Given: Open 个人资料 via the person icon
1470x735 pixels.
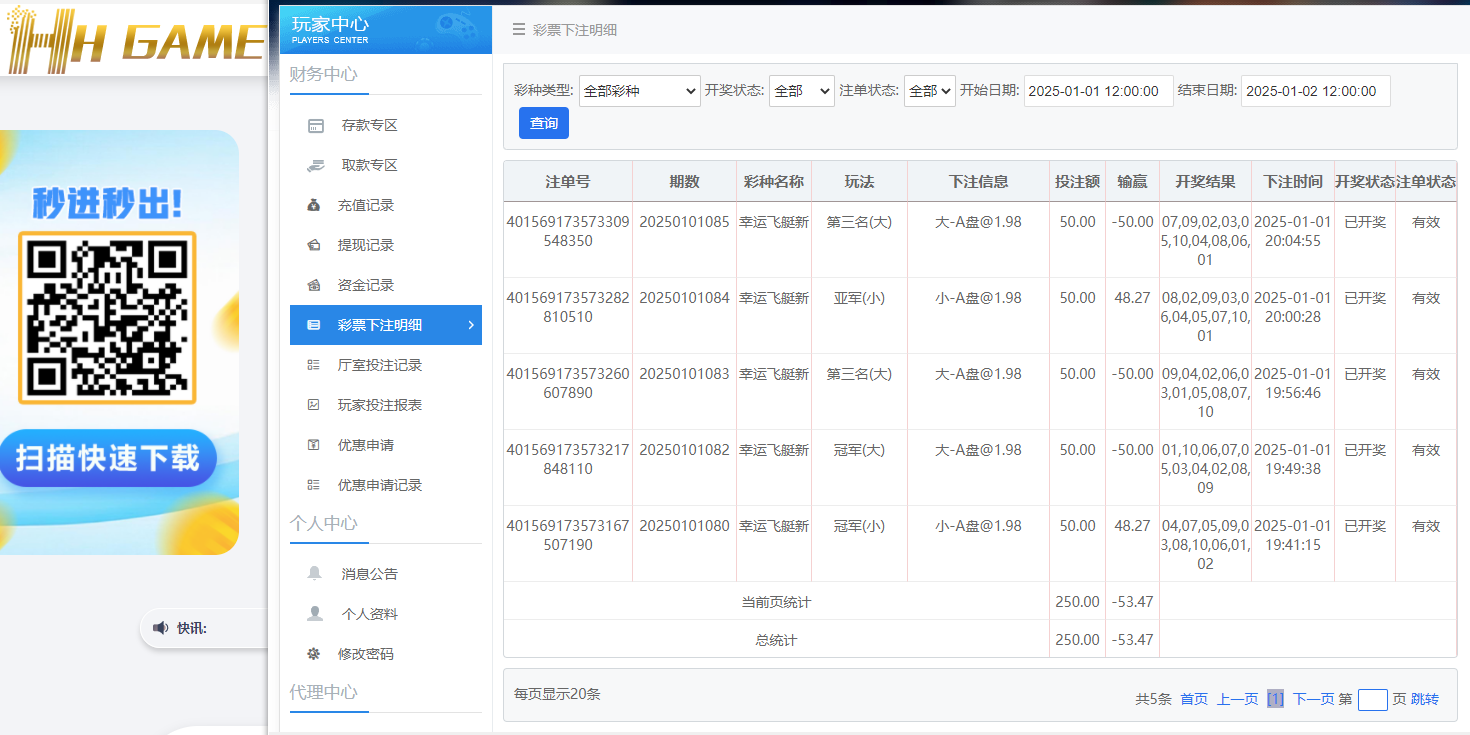Looking at the screenshot, I should [316, 613].
